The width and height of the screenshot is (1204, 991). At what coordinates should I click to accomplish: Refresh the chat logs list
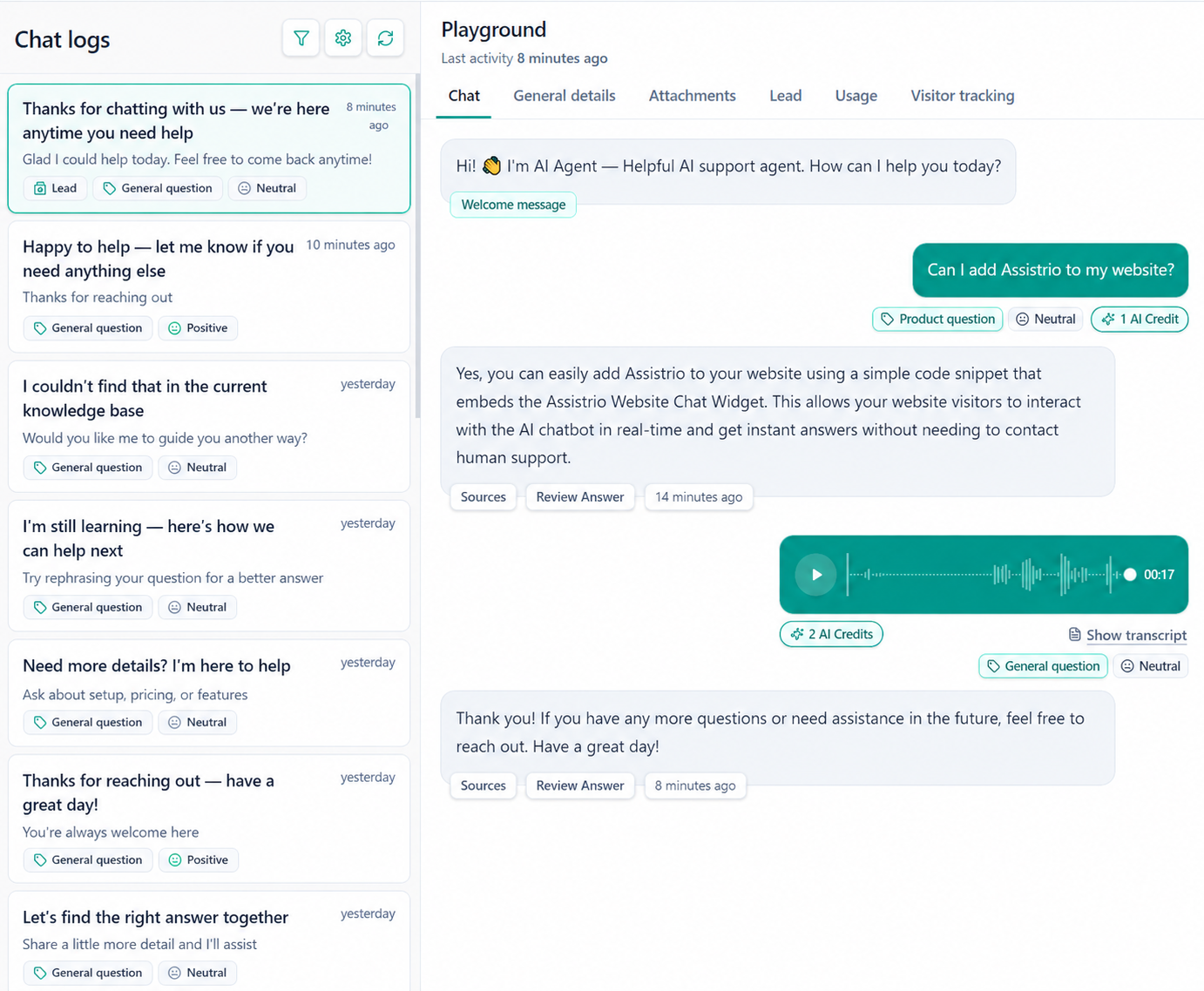click(x=385, y=38)
